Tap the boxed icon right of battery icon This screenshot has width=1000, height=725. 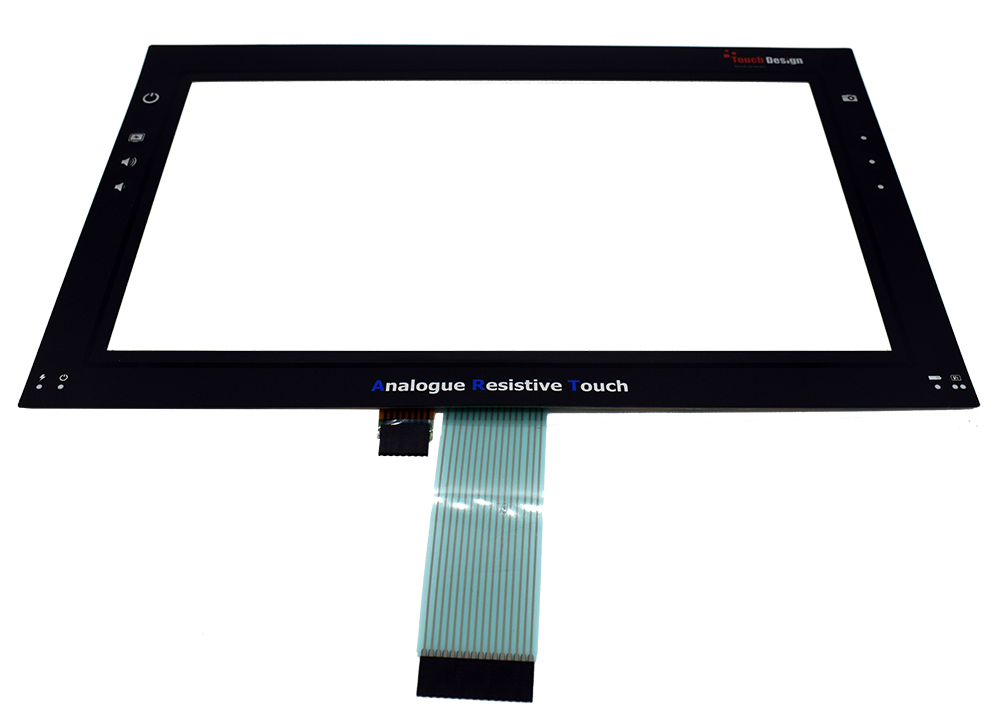point(956,377)
